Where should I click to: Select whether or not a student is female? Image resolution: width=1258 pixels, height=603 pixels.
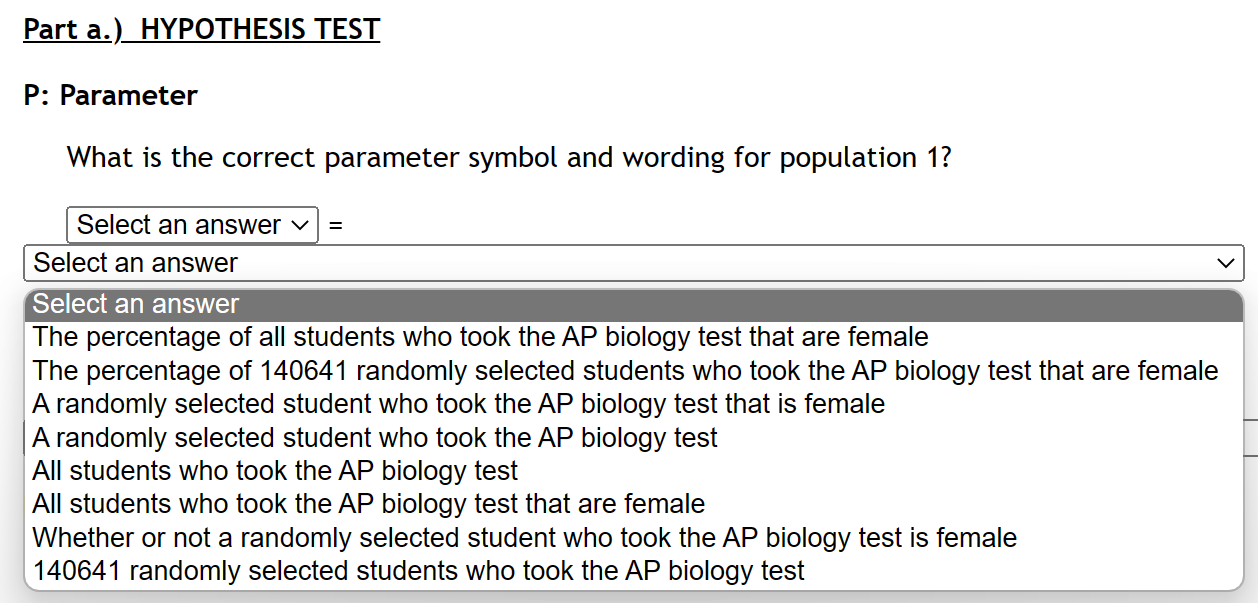522,537
